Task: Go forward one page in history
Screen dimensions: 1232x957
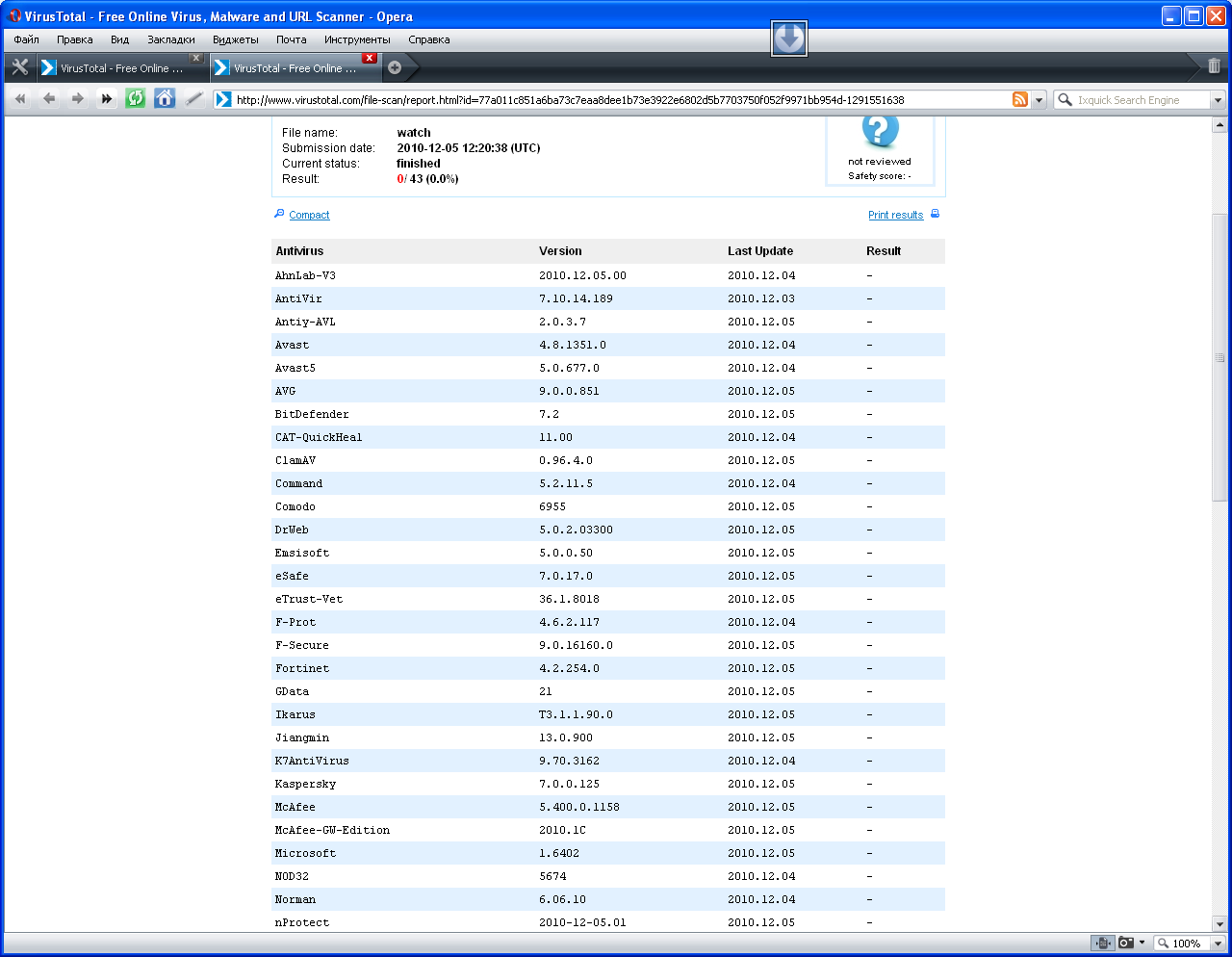Action: pyautogui.click(x=78, y=98)
